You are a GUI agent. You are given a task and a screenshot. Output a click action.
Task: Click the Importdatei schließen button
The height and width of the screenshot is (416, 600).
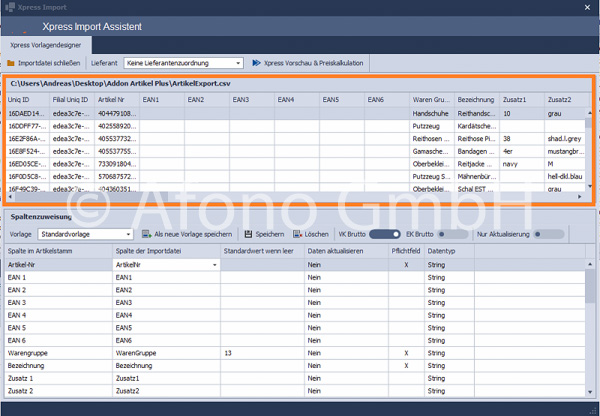[x=44, y=63]
